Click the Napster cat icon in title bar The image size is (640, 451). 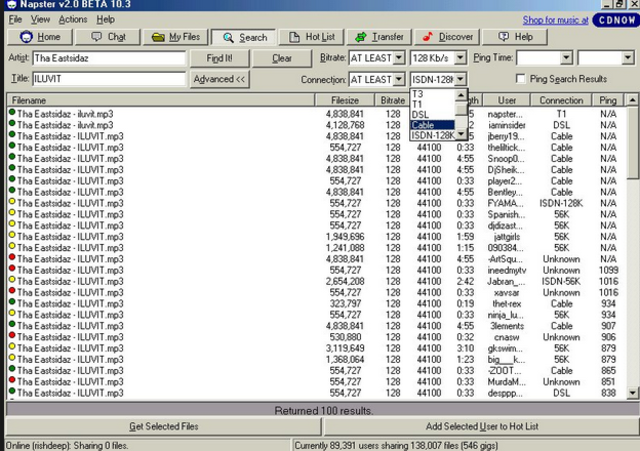click(11, 4)
